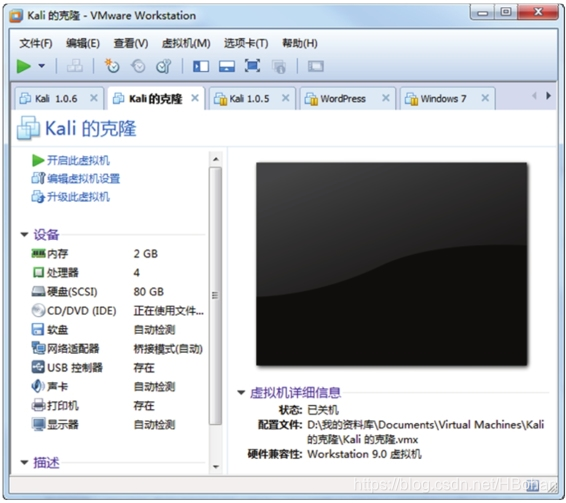Select the 声卡 device row
The image size is (566, 503).
click(x=117, y=387)
